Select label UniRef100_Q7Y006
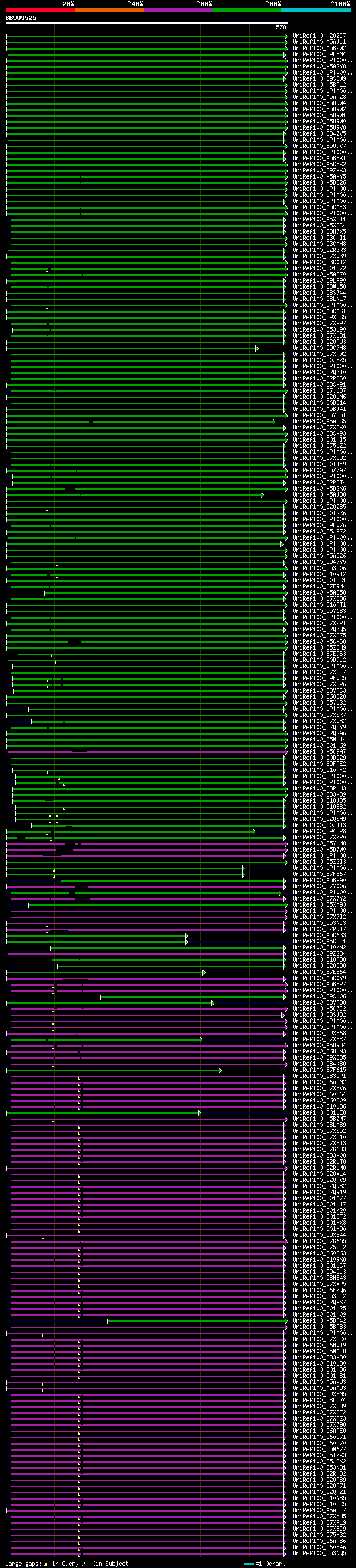The height and width of the screenshot is (1568, 356). tap(319, 886)
